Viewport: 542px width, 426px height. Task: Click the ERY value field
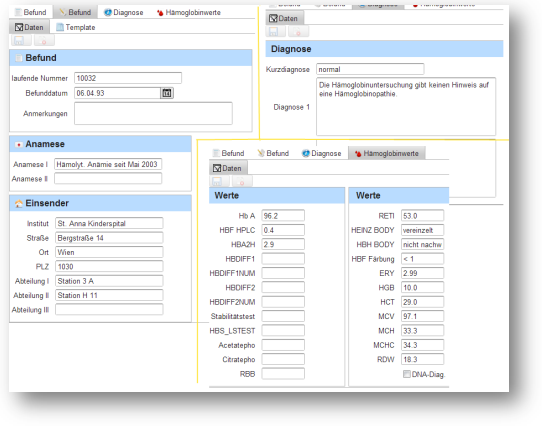click(422, 273)
